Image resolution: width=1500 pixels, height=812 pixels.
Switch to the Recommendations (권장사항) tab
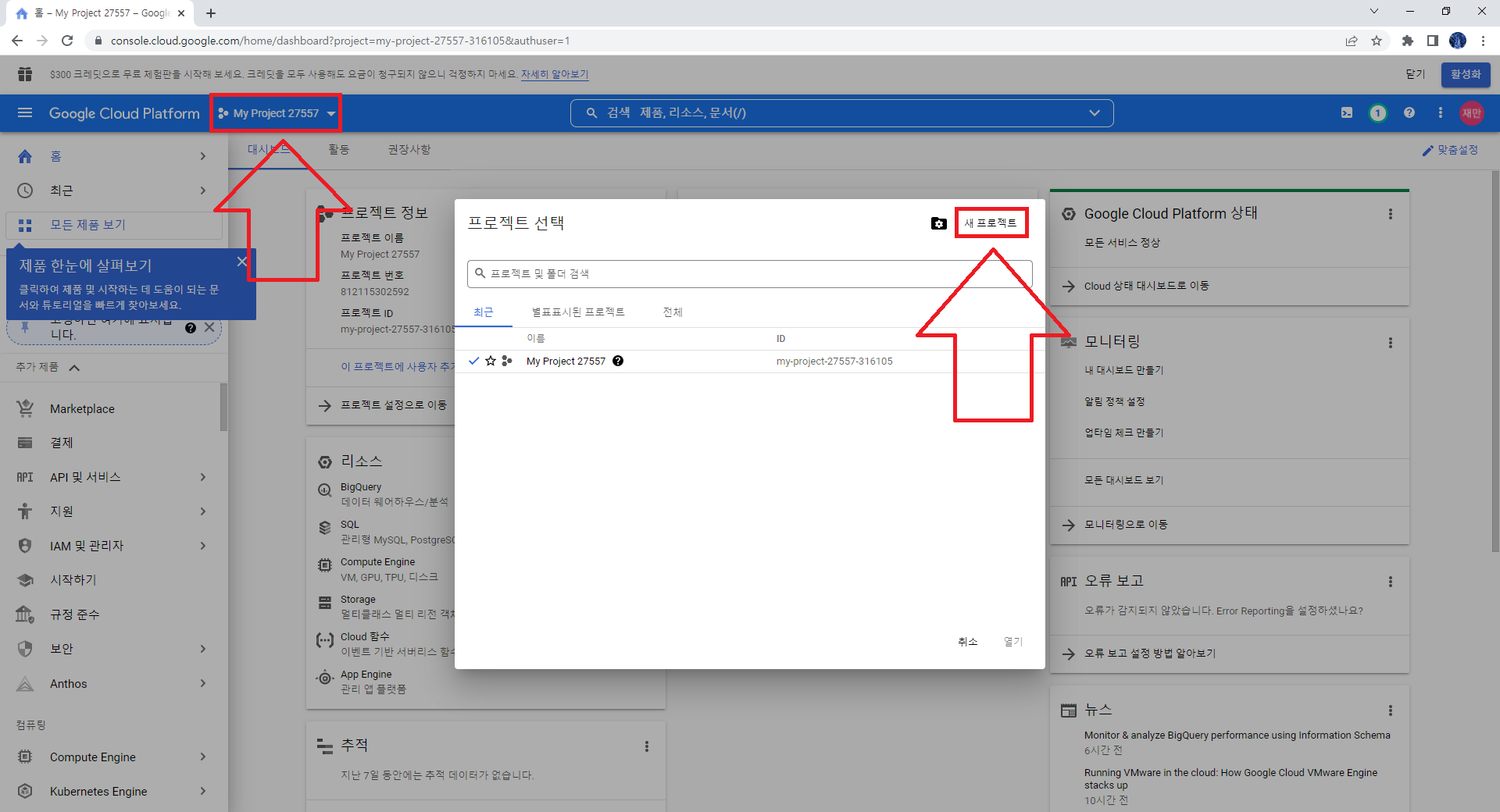point(409,149)
